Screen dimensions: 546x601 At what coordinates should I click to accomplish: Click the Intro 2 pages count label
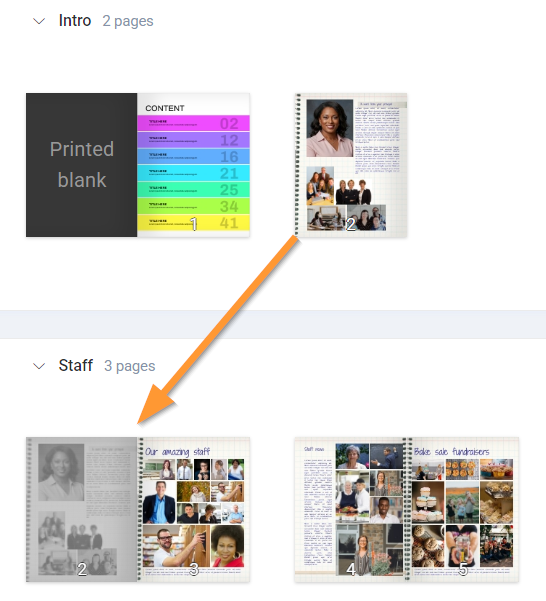128,21
